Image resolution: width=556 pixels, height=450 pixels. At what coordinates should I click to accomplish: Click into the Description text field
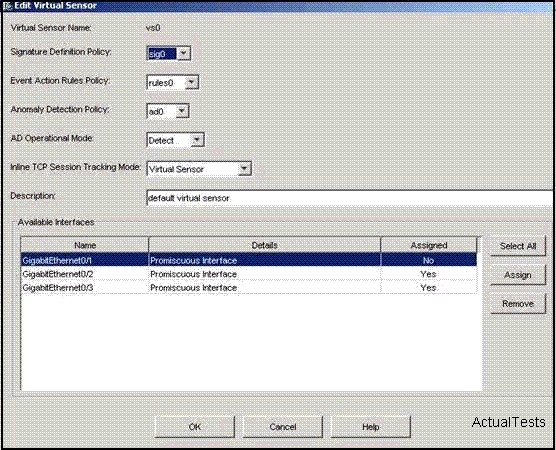point(350,198)
